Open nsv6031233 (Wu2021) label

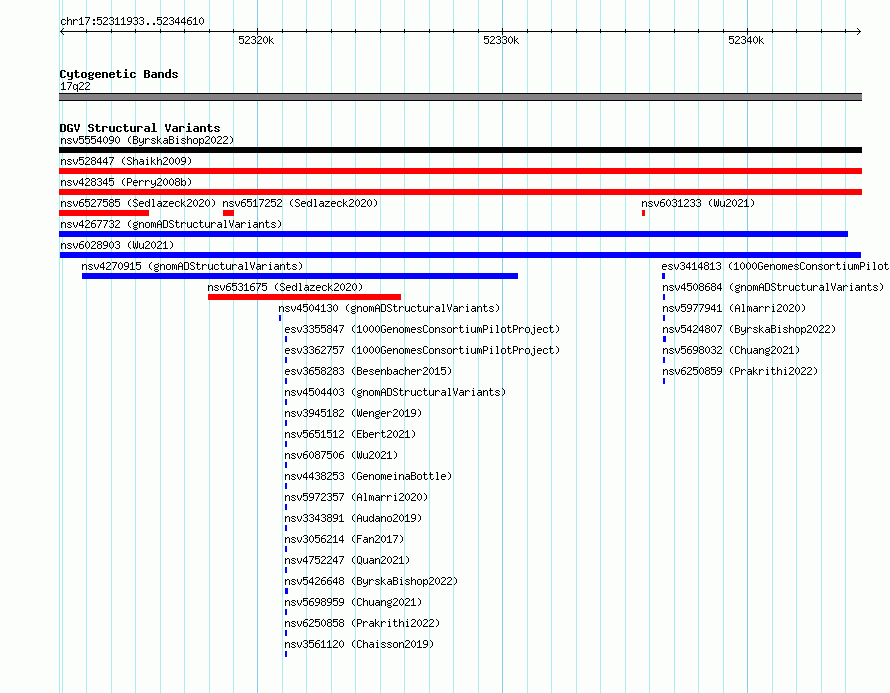(x=698, y=203)
